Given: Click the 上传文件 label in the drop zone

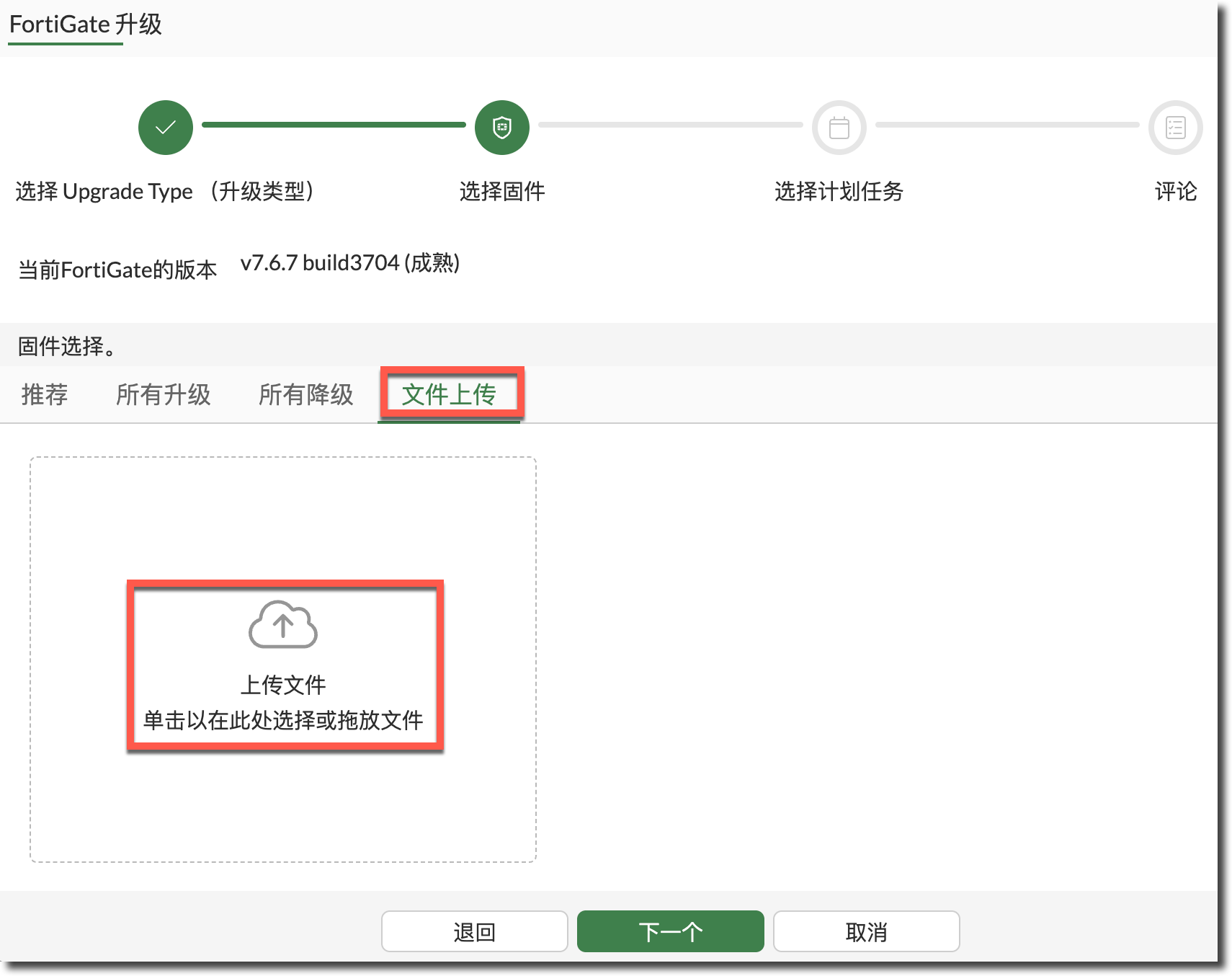Looking at the screenshot, I should (x=283, y=685).
